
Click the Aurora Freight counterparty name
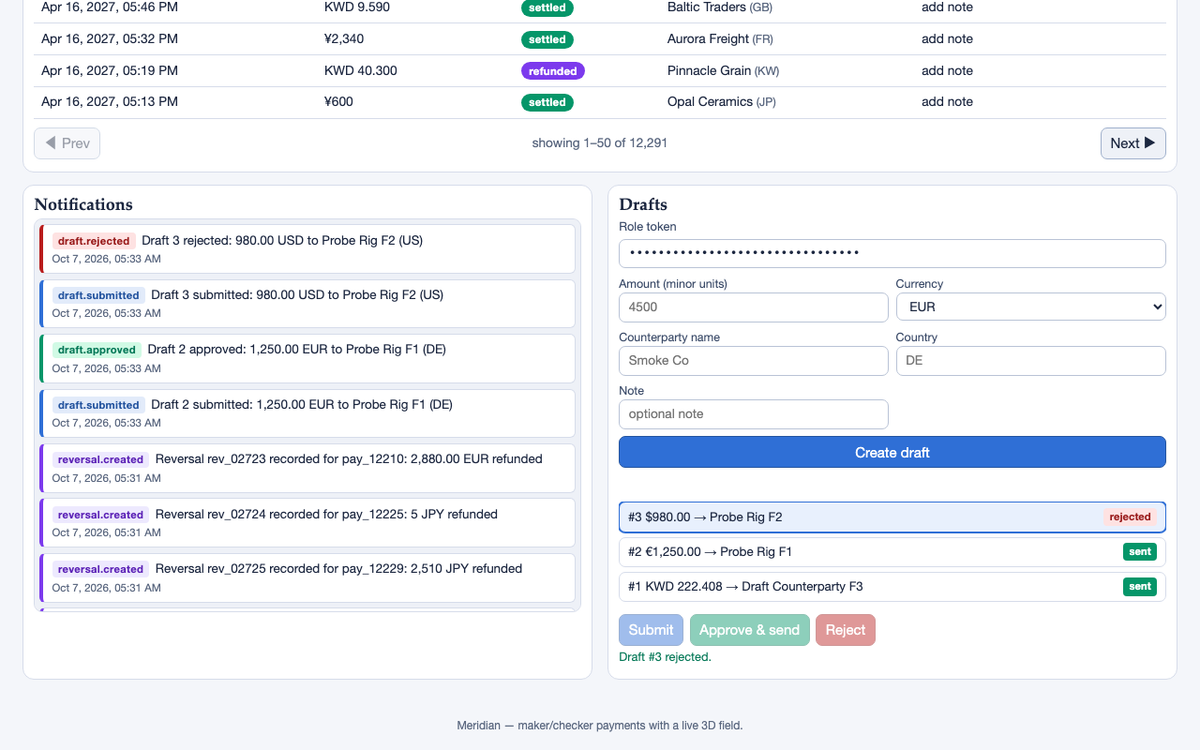pos(708,39)
